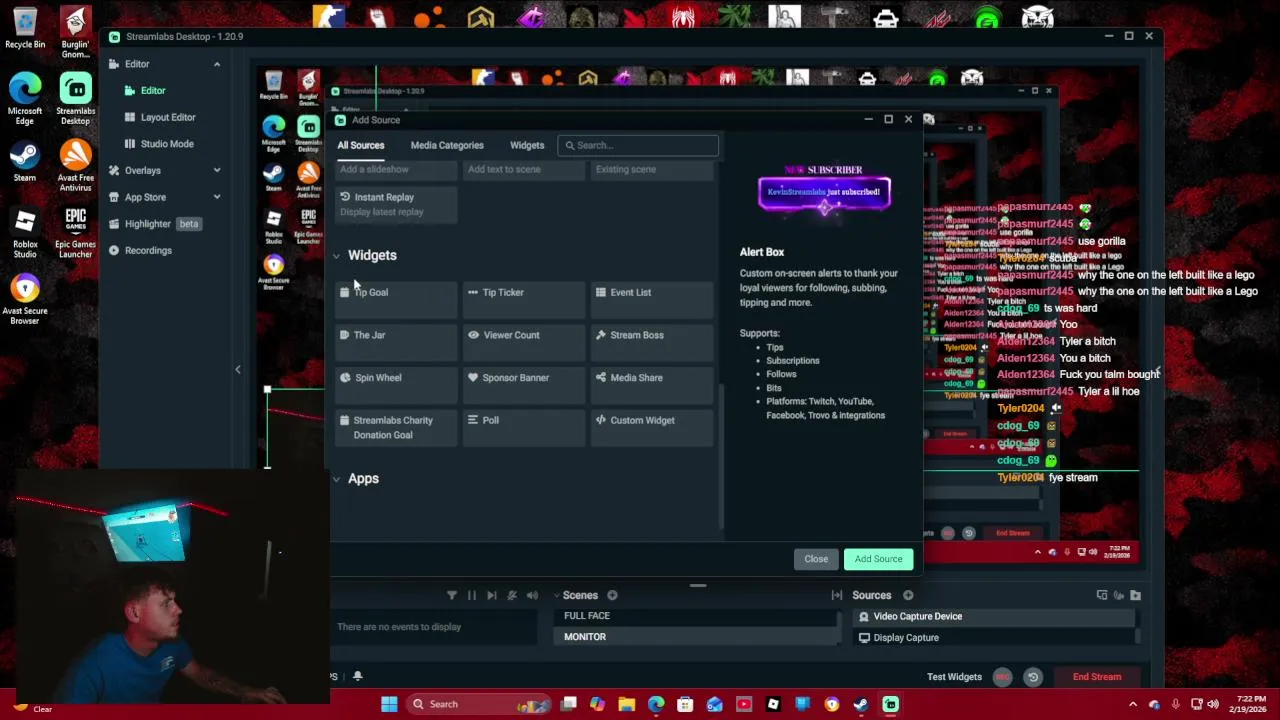
Task: Select the FULL FACE scene
Action: point(697,616)
